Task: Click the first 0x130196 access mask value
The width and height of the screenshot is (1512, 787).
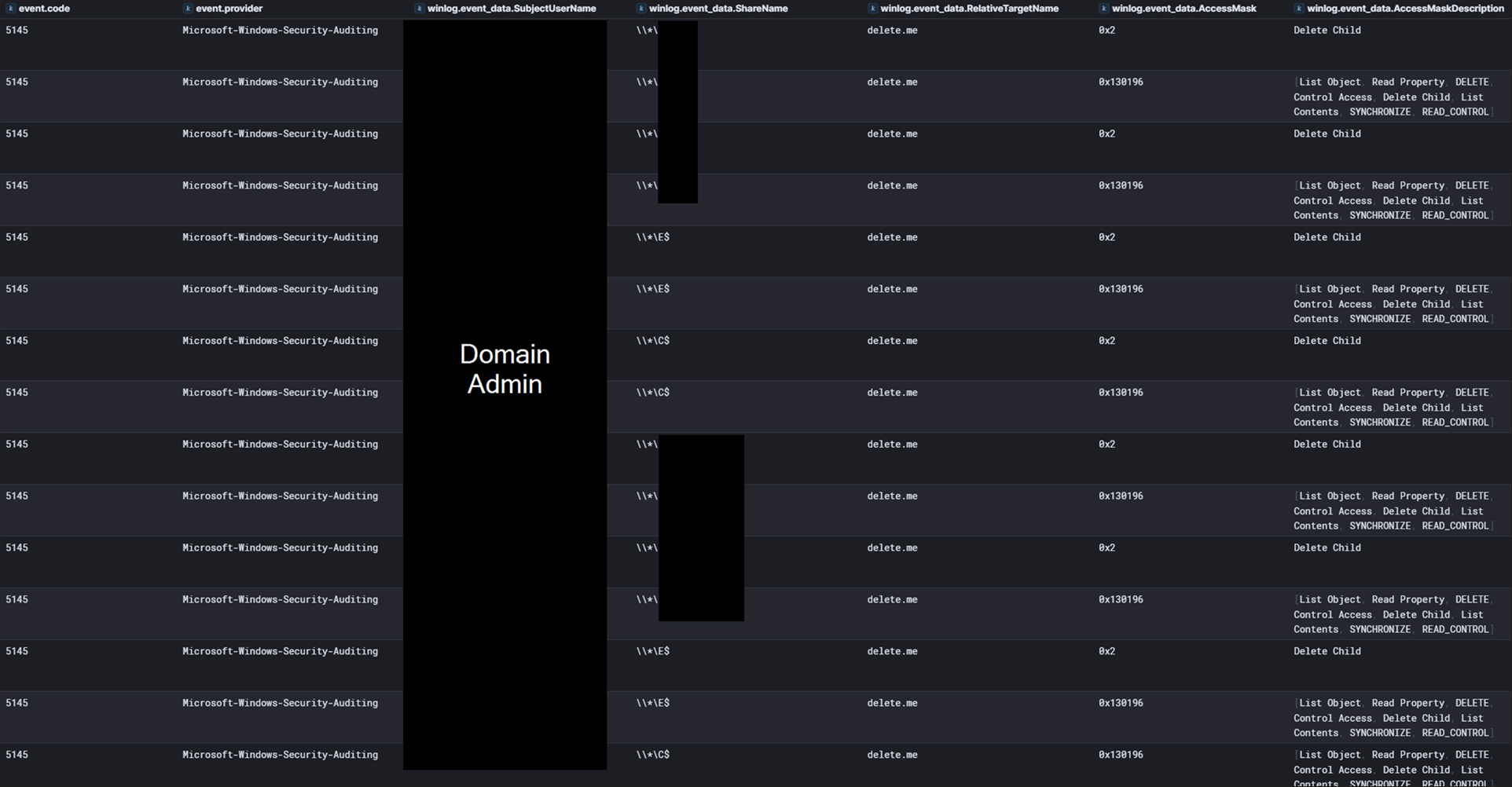Action: (1121, 82)
